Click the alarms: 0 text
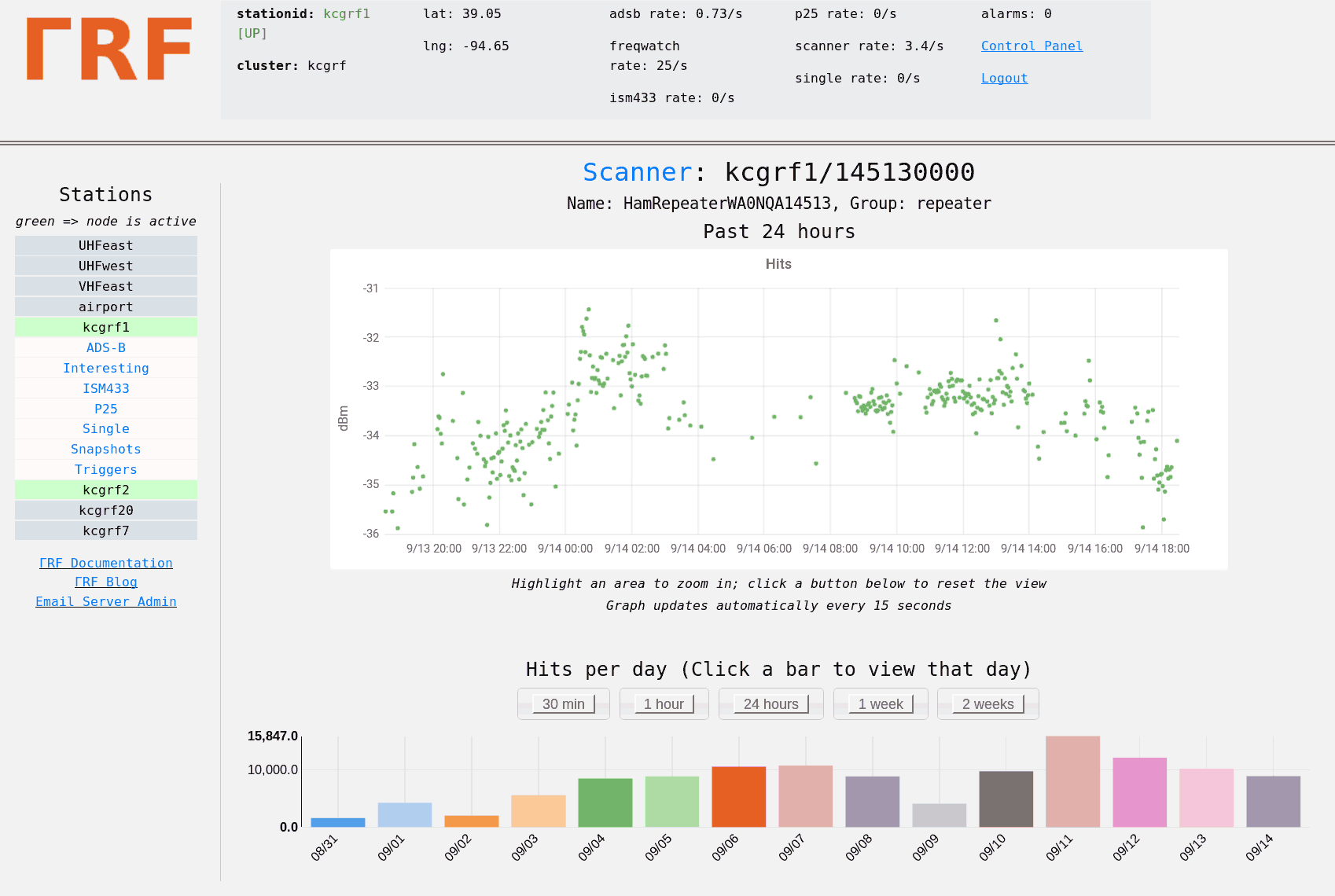This screenshot has width=1335, height=896. (x=1017, y=13)
